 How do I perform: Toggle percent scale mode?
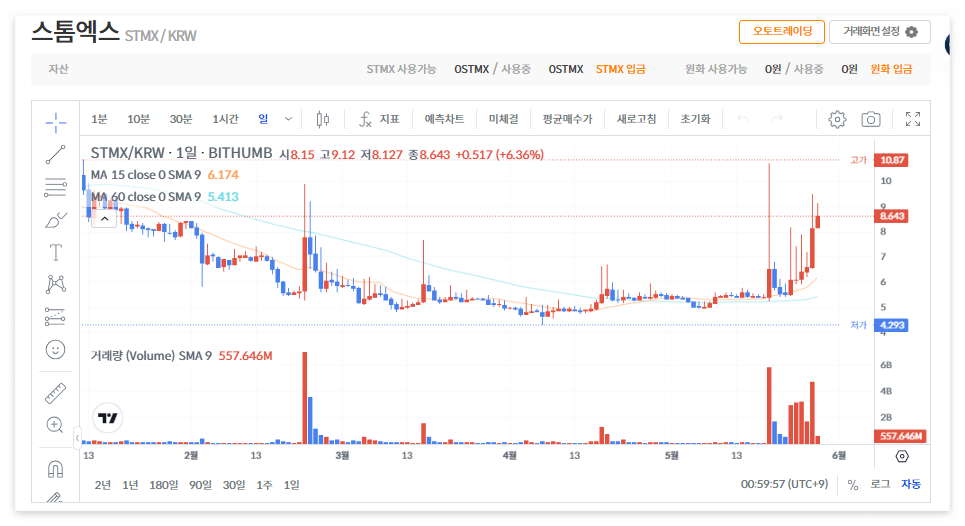(853, 485)
